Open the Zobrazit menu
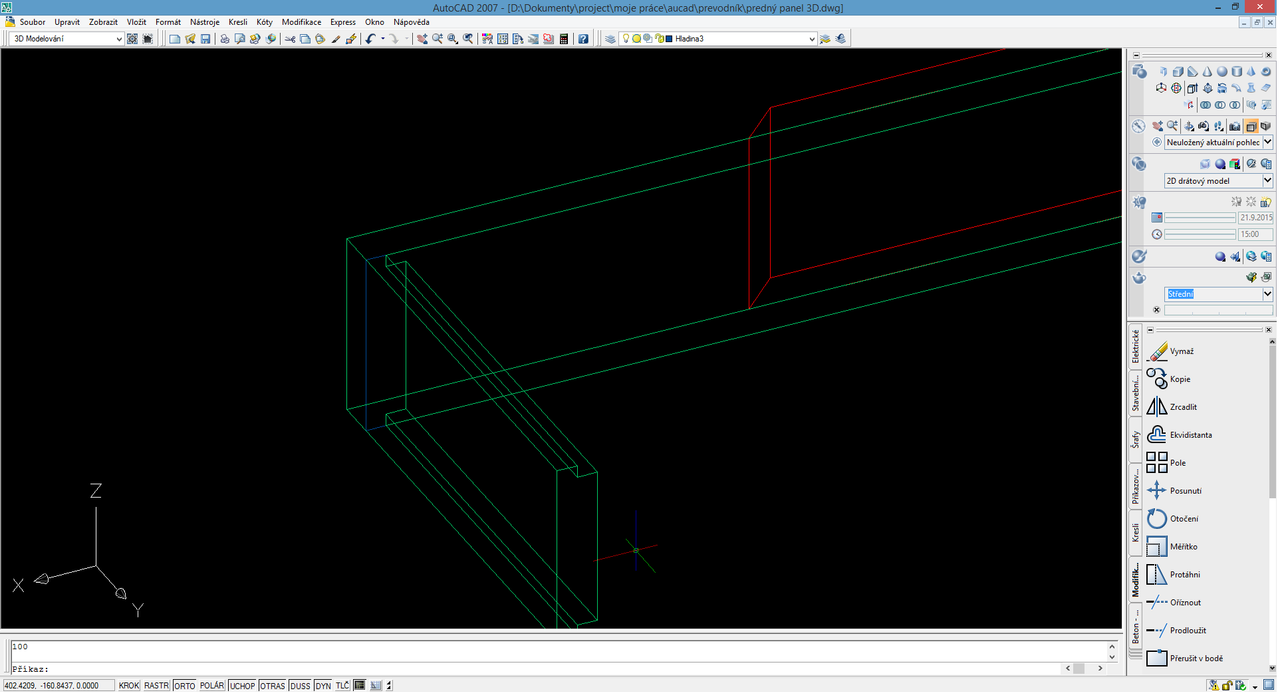This screenshot has height=692, width=1280. point(103,22)
